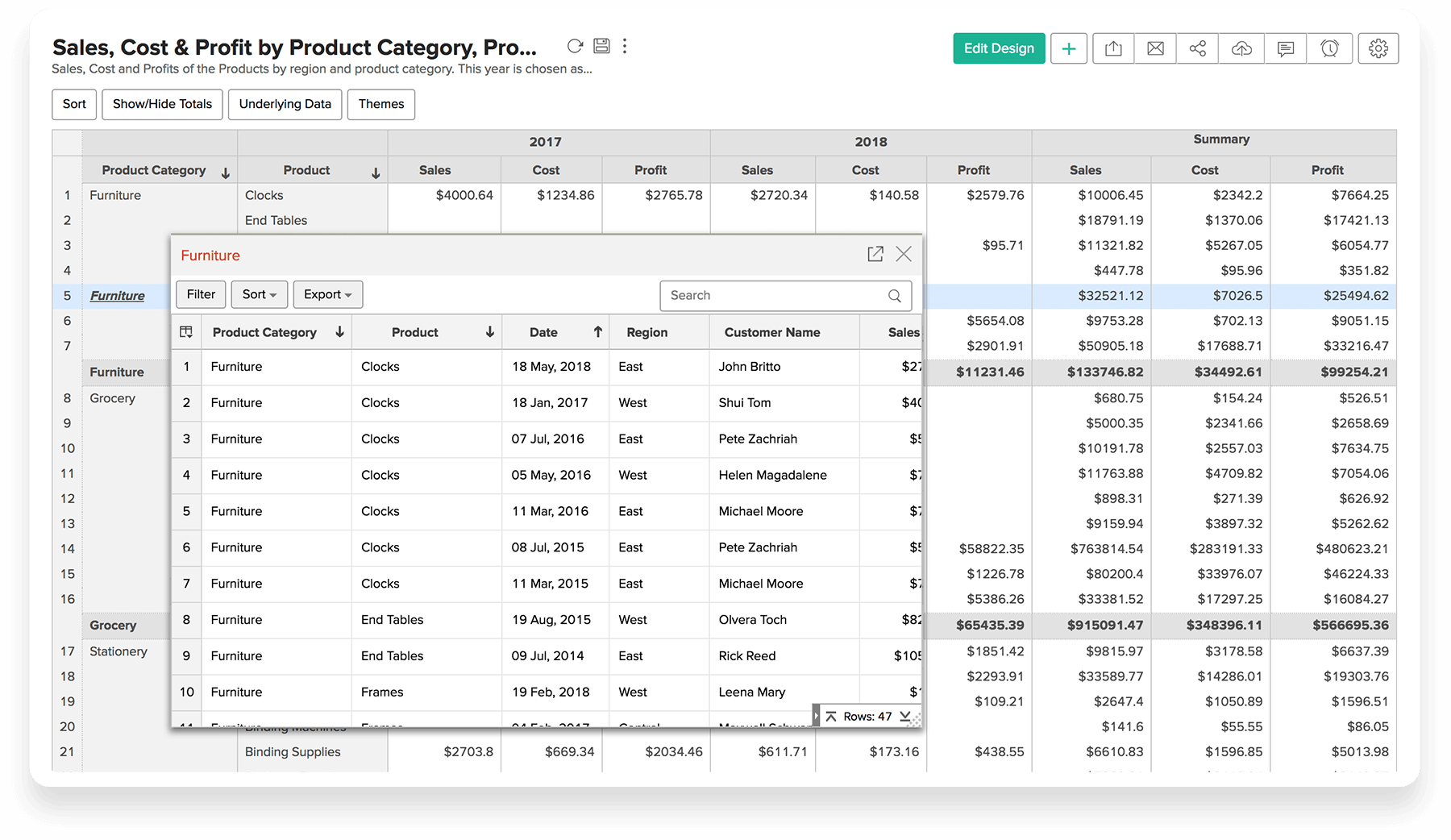Open sharing options with the share icon

click(1198, 48)
